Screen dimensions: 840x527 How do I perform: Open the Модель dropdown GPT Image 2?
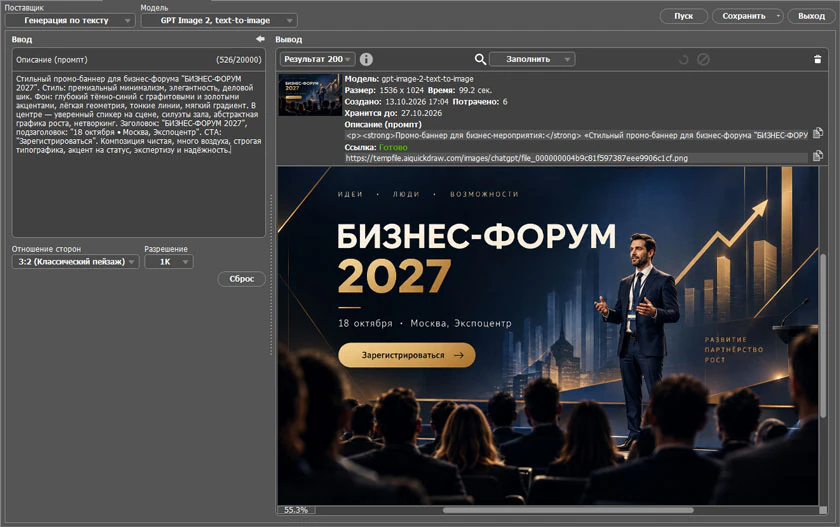219,20
